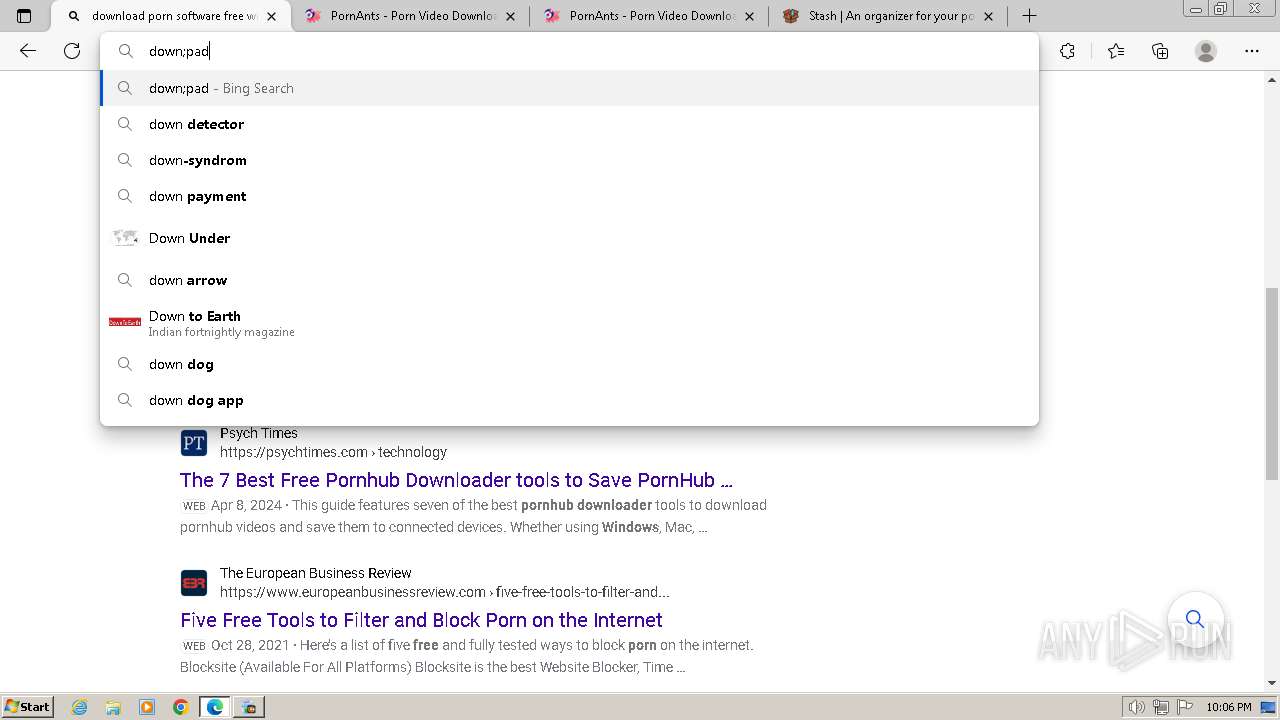This screenshot has width=1280, height=720.
Task: Click search icon beside 'down arrow'
Action: [125, 280]
